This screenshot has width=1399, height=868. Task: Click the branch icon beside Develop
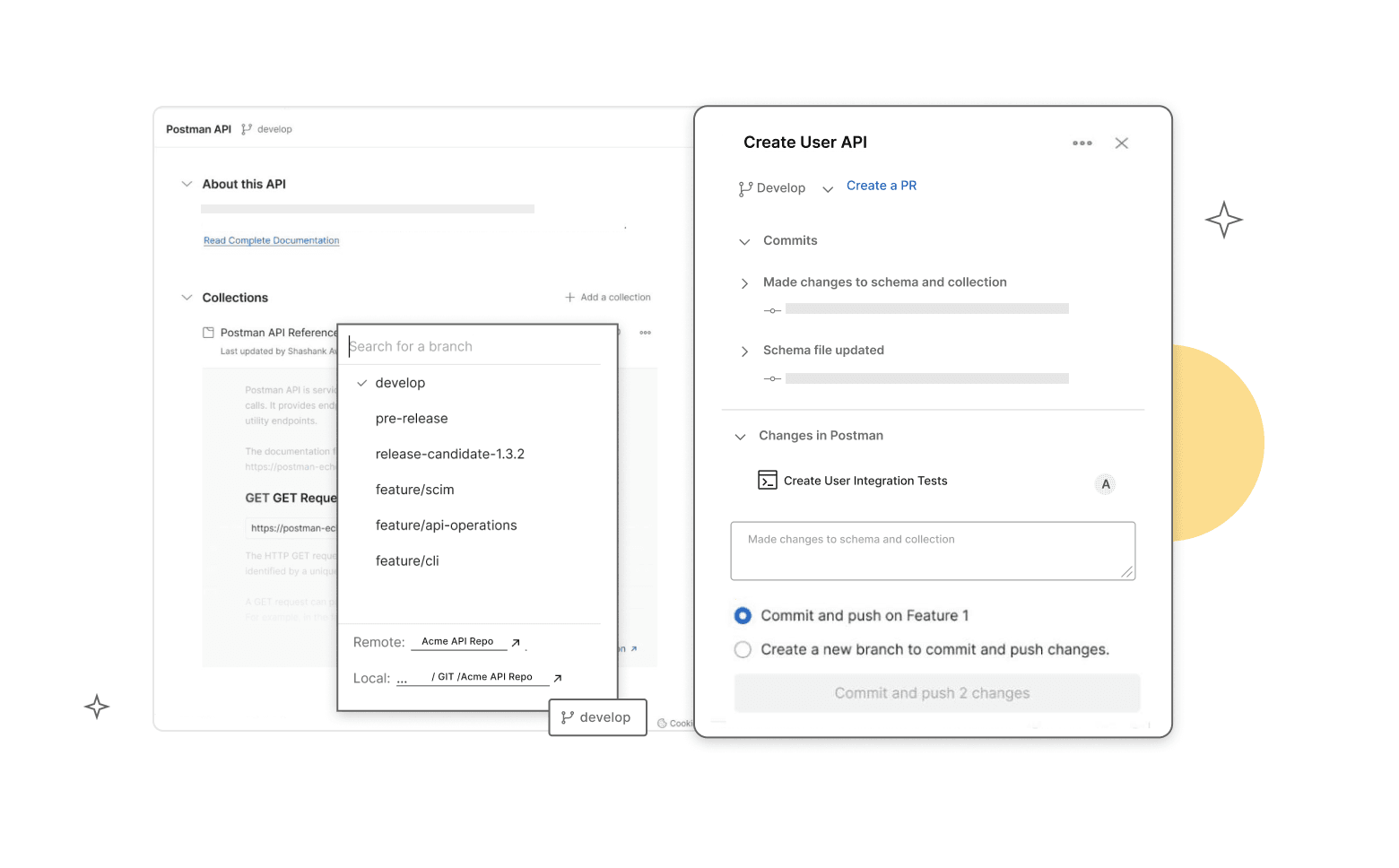click(x=745, y=188)
